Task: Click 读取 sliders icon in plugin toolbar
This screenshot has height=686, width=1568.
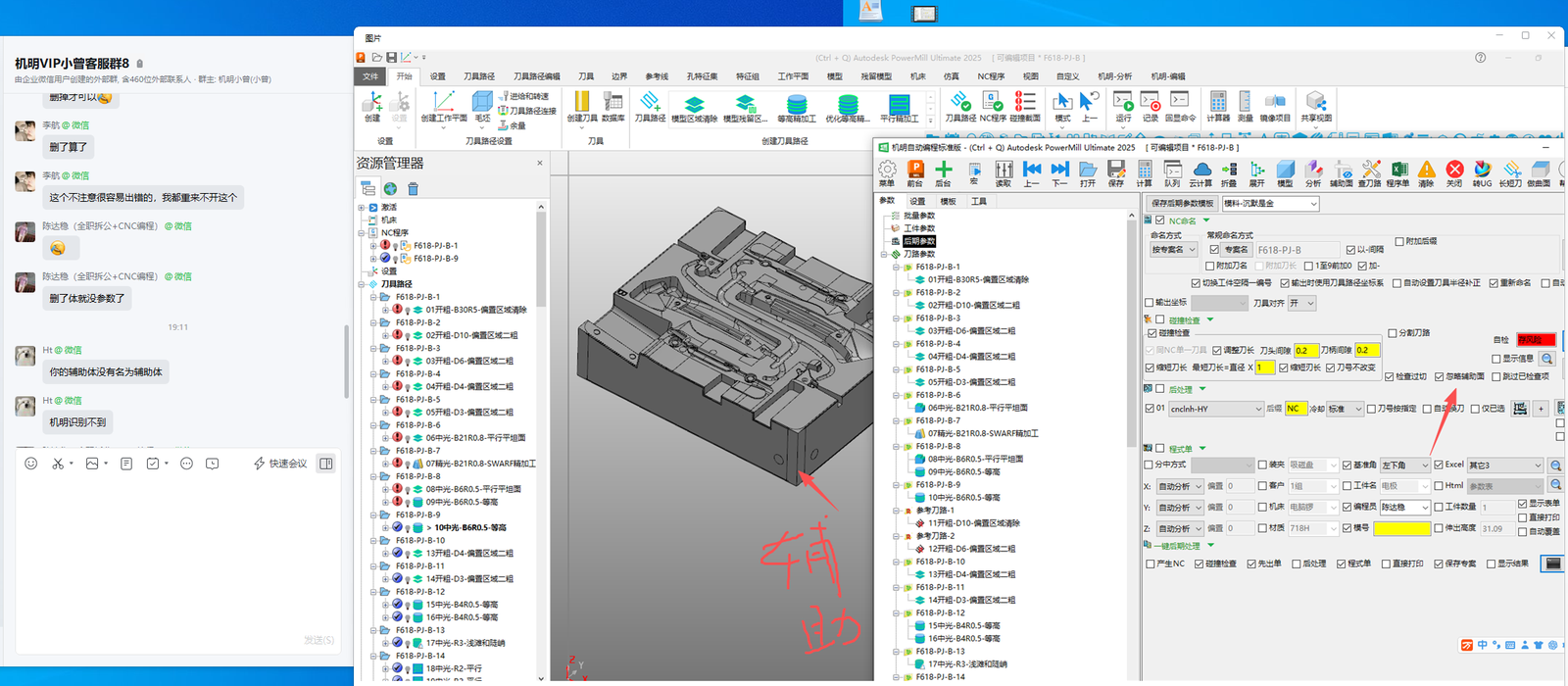Action: [x=1004, y=170]
